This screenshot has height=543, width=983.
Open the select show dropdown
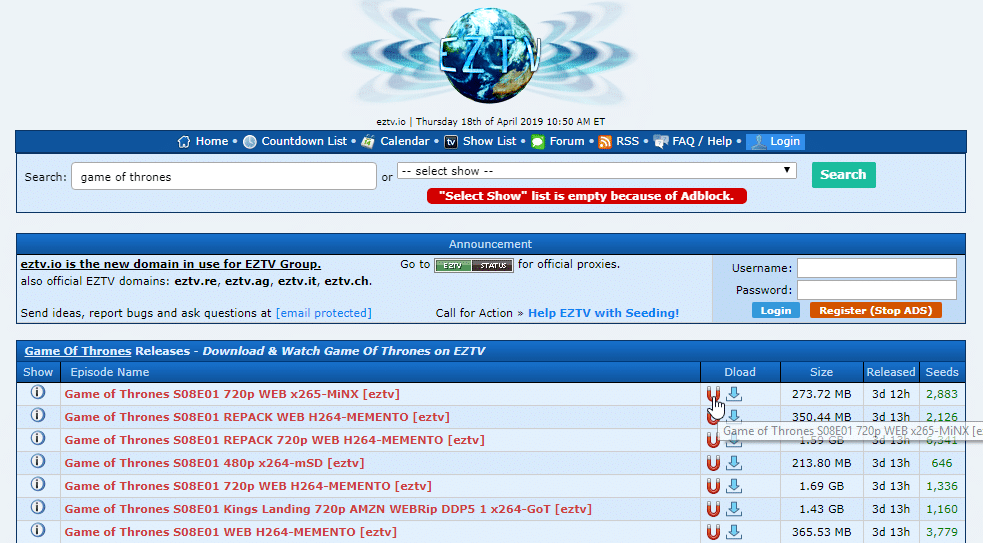click(x=597, y=171)
